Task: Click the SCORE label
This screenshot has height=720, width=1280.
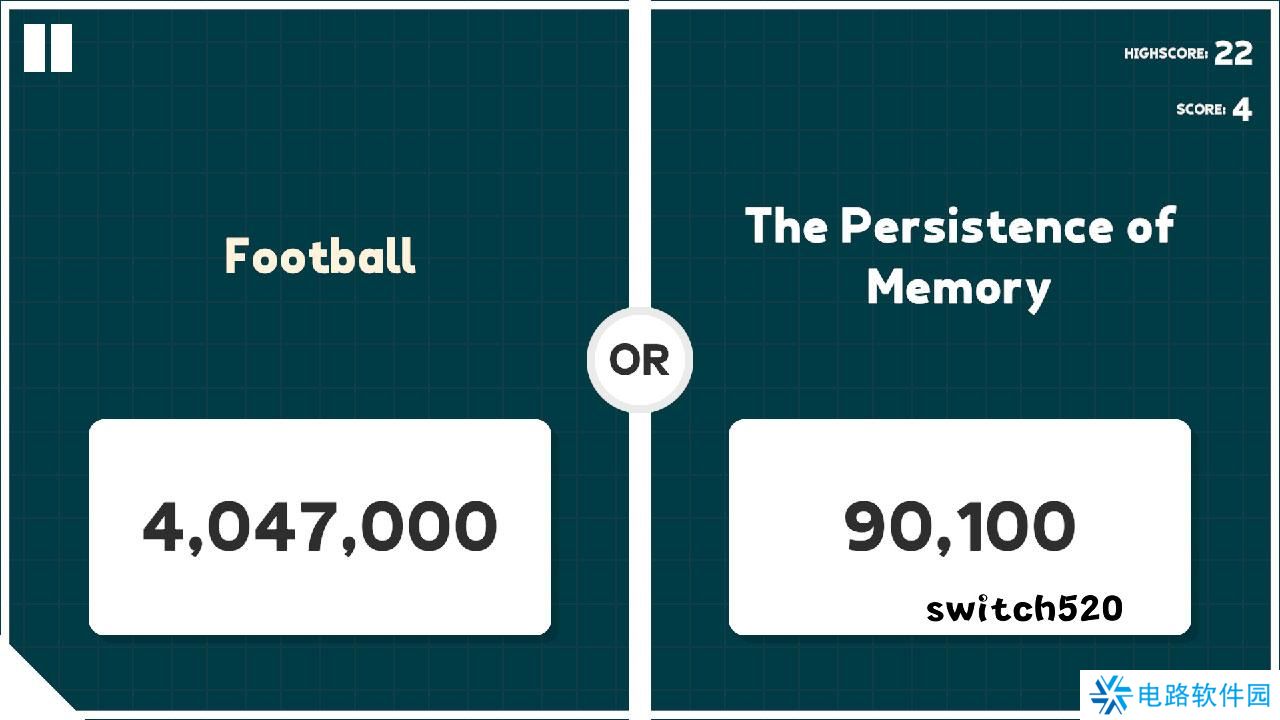Action: coord(1200,110)
